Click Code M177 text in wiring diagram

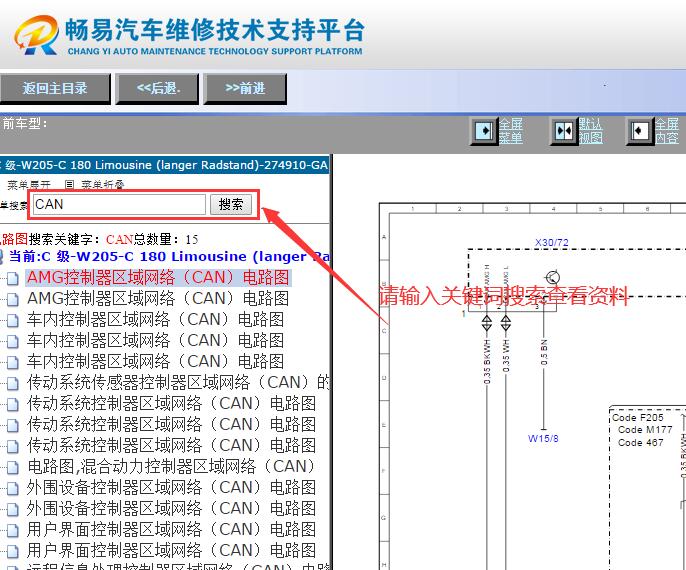(645, 430)
